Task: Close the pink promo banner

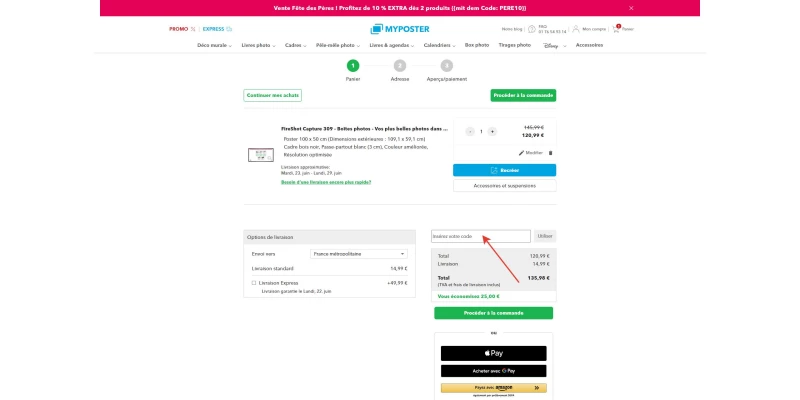Action: 631,8
